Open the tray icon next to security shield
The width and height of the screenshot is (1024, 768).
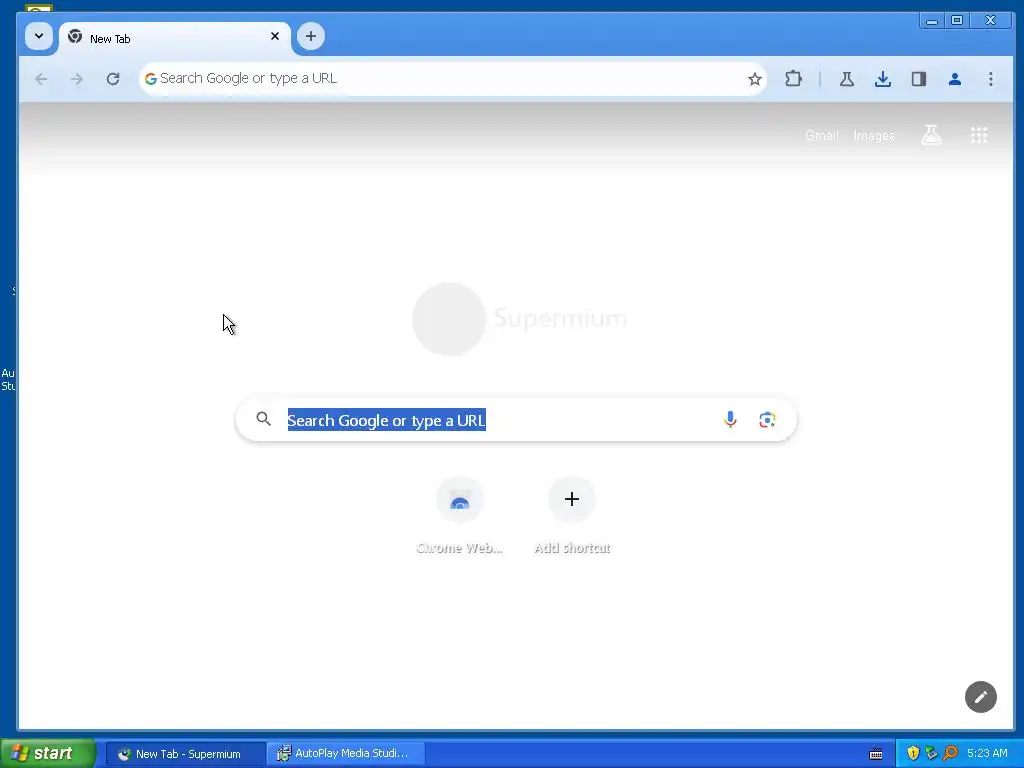(x=931, y=754)
